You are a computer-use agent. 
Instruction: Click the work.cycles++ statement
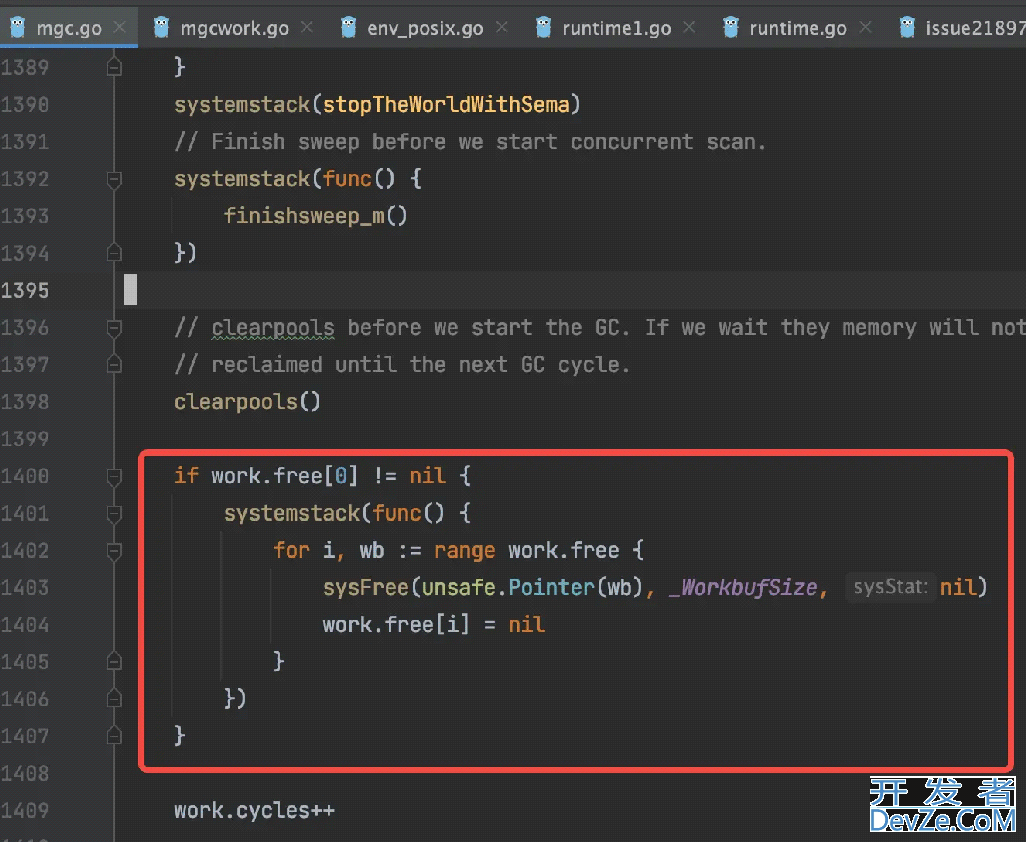pyautogui.click(x=255, y=811)
